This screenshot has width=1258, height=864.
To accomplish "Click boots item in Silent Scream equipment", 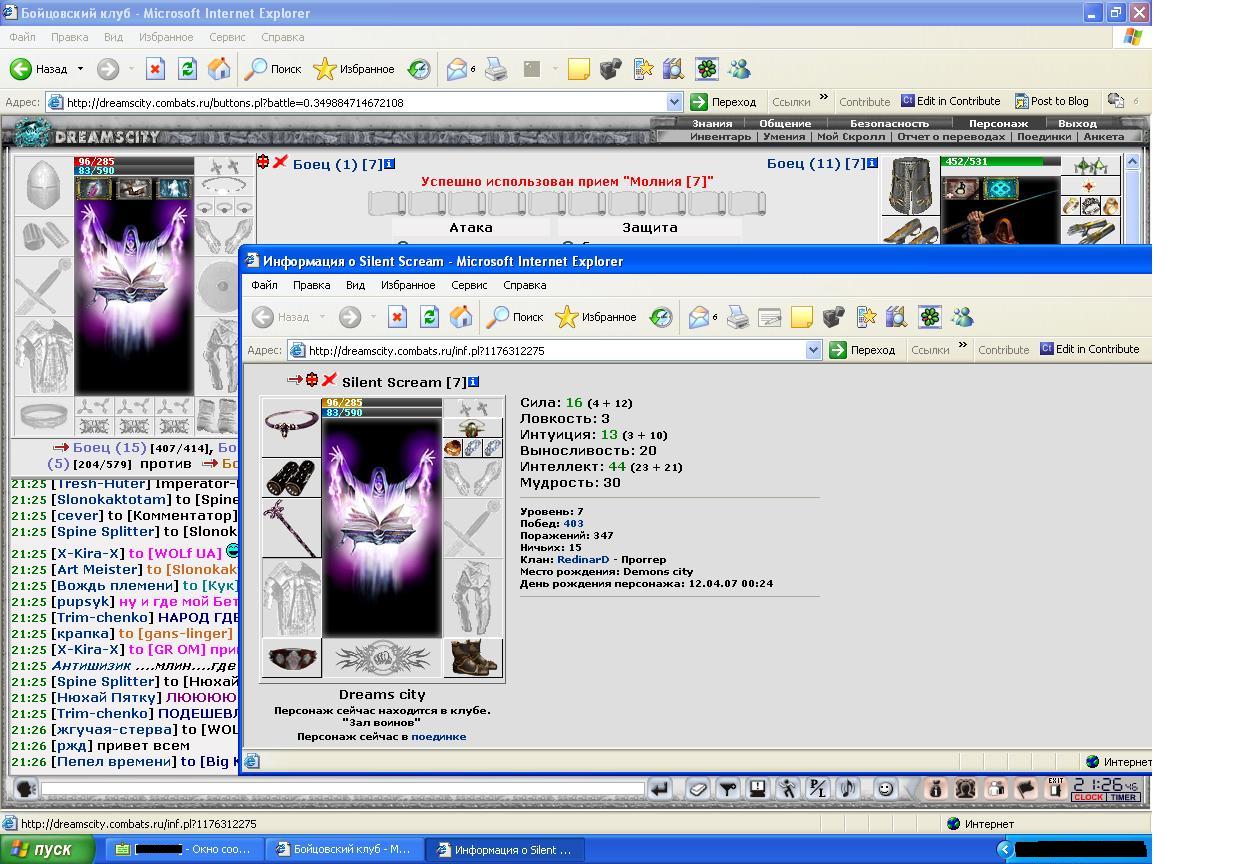I will click(x=473, y=658).
